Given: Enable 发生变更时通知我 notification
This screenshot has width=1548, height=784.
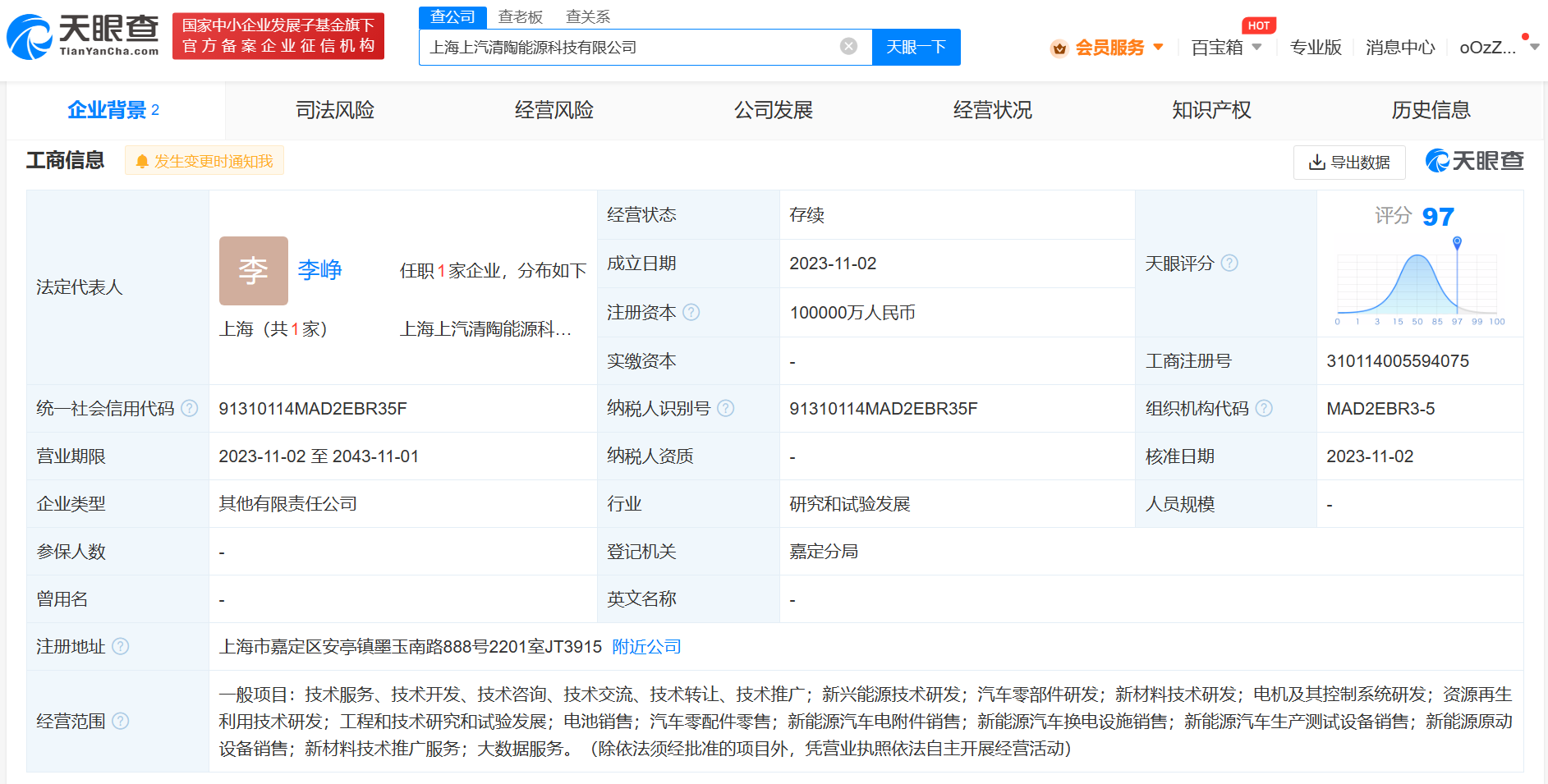Looking at the screenshot, I should (204, 161).
